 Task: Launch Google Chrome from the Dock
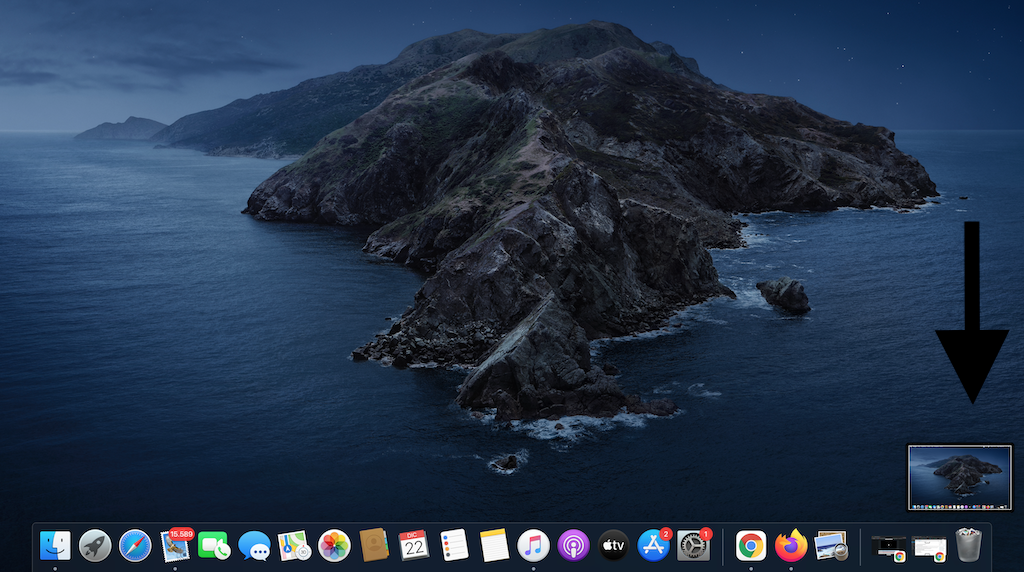(751, 545)
